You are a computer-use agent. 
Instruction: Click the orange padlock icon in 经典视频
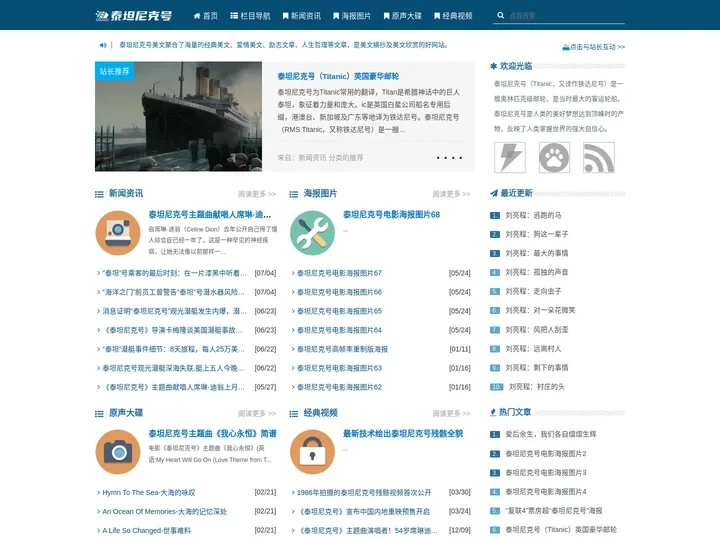(x=312, y=452)
